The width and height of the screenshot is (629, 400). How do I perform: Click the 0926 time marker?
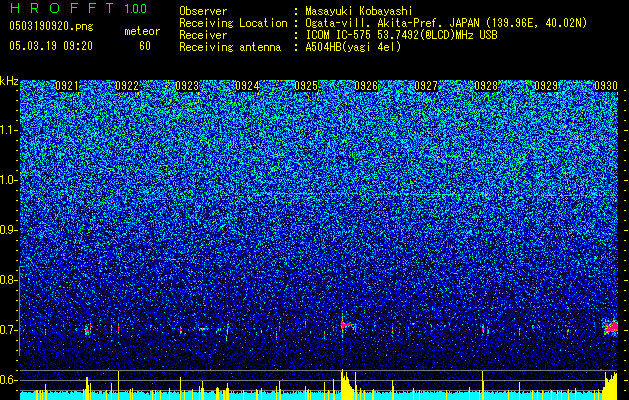click(366, 86)
